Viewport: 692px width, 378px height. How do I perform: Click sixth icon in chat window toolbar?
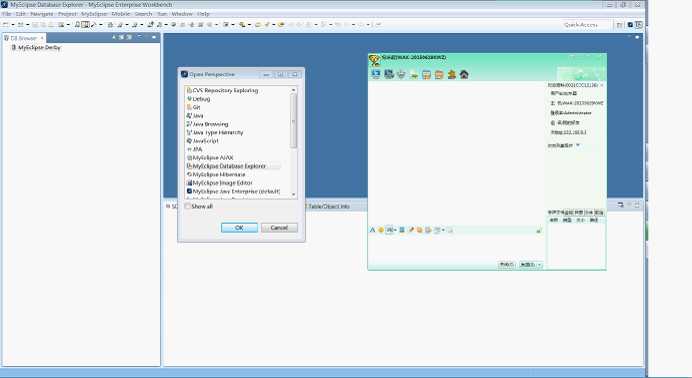tap(439, 75)
